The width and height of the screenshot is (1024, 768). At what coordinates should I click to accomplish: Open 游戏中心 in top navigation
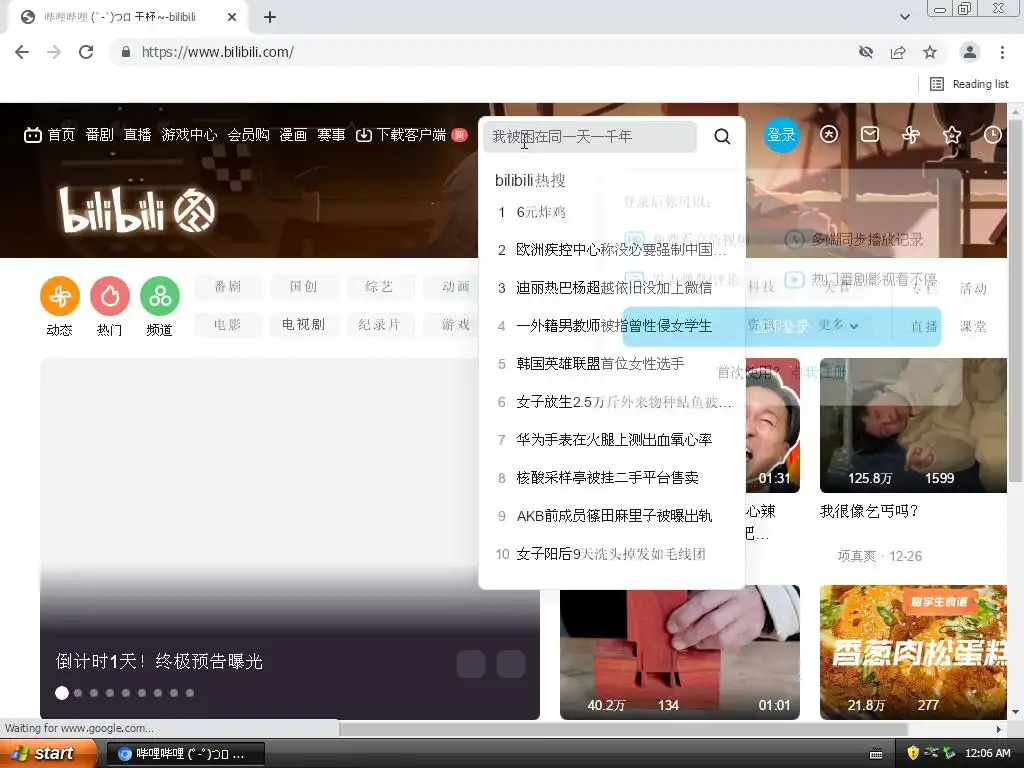(189, 135)
